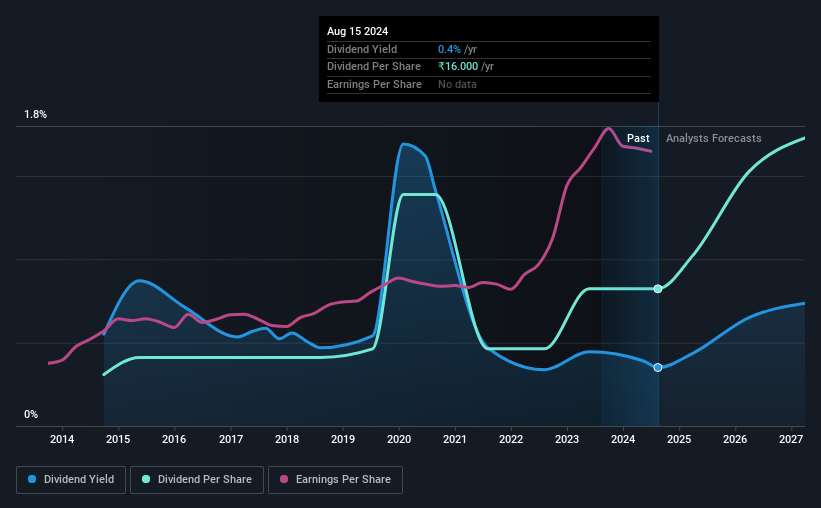Image resolution: width=821 pixels, height=508 pixels.
Task: Click the 2027 x-axis label
Action: 791,439
